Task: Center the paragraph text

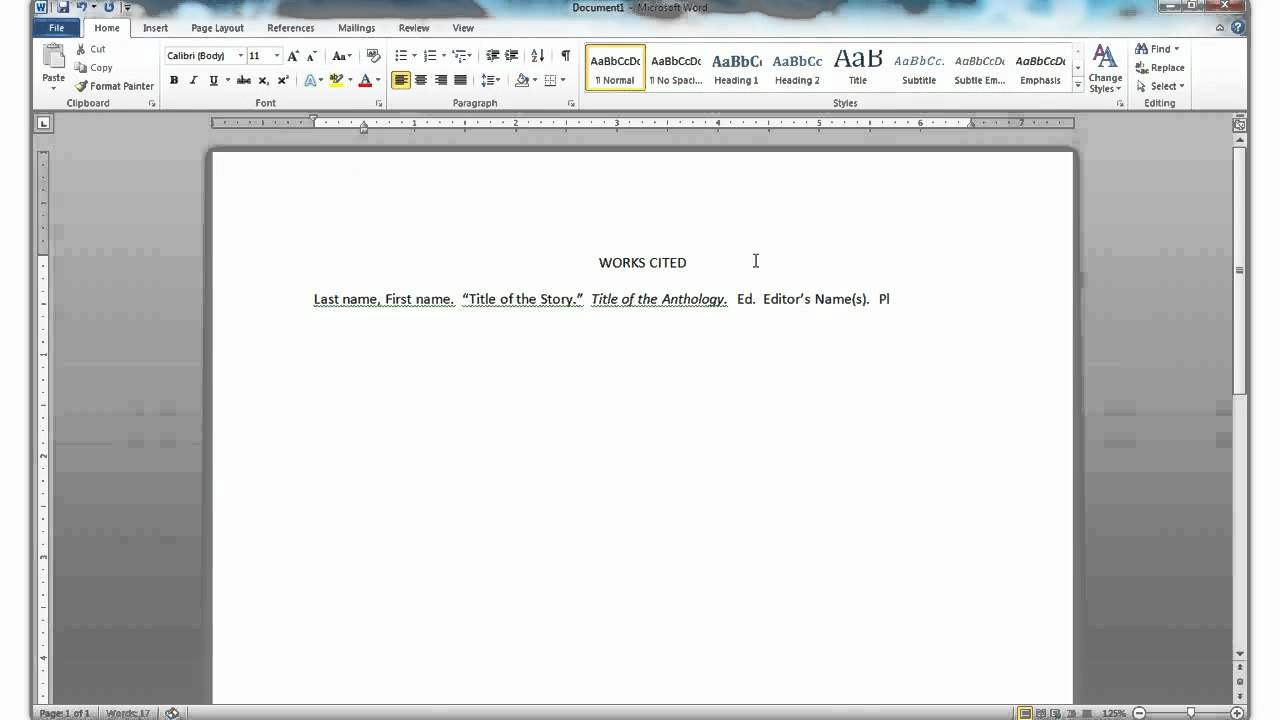Action: pos(421,80)
